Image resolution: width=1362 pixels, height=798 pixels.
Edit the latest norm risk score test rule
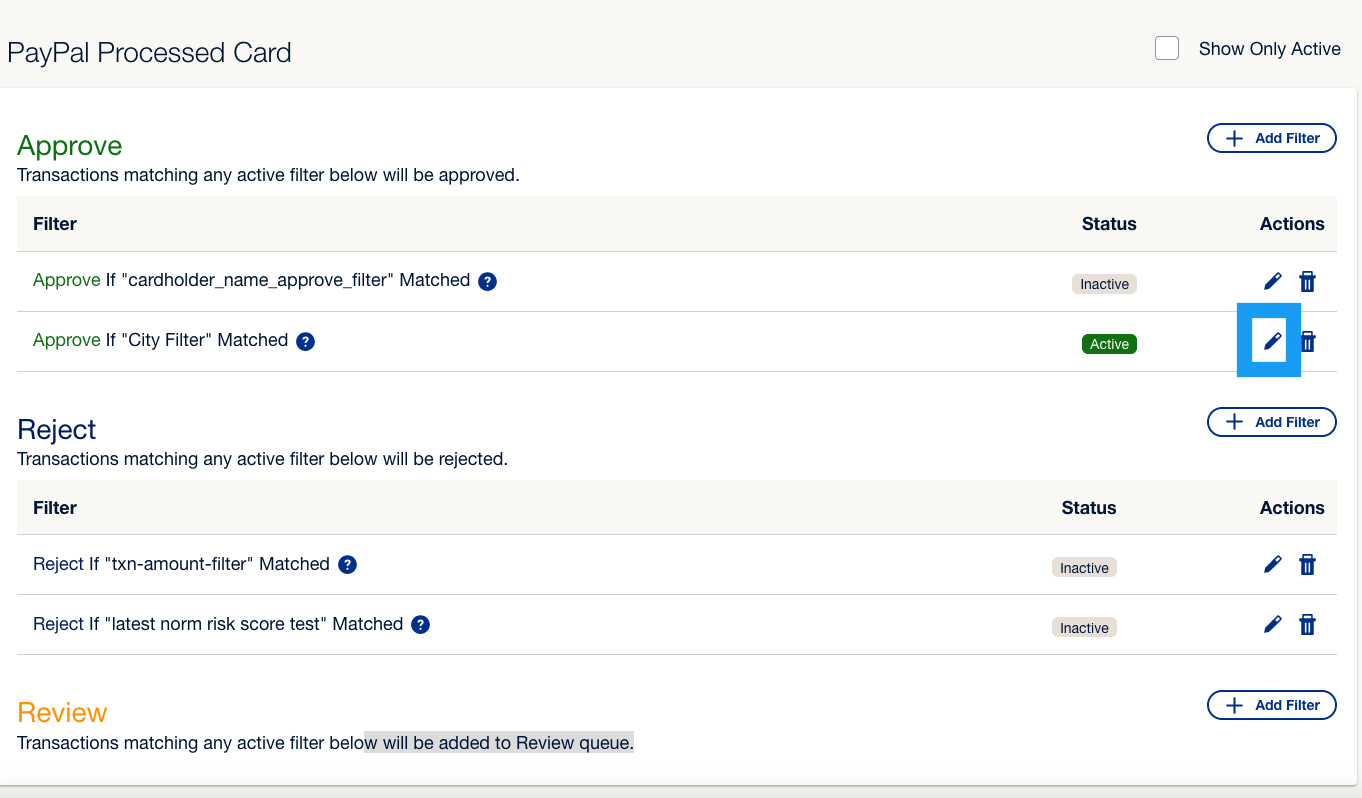(1272, 625)
